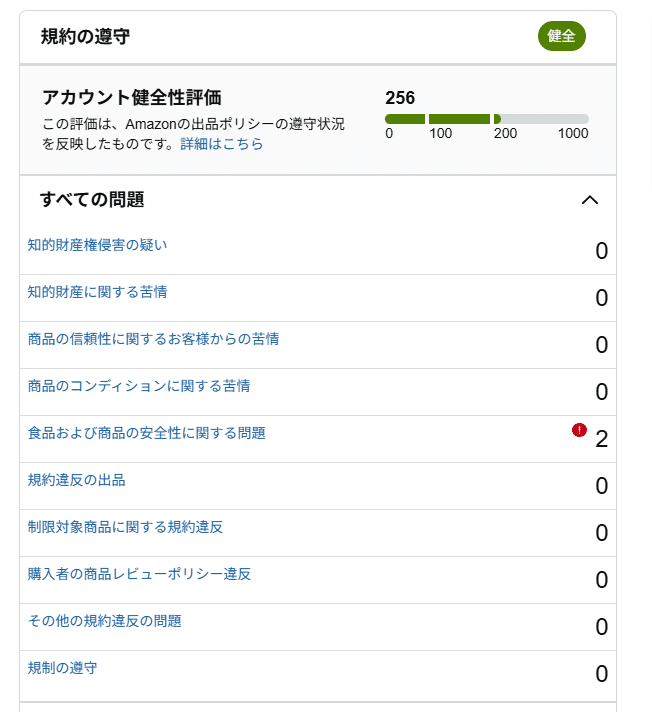
Task: Click the 200 scale label on rating bar
Action: 505,134
